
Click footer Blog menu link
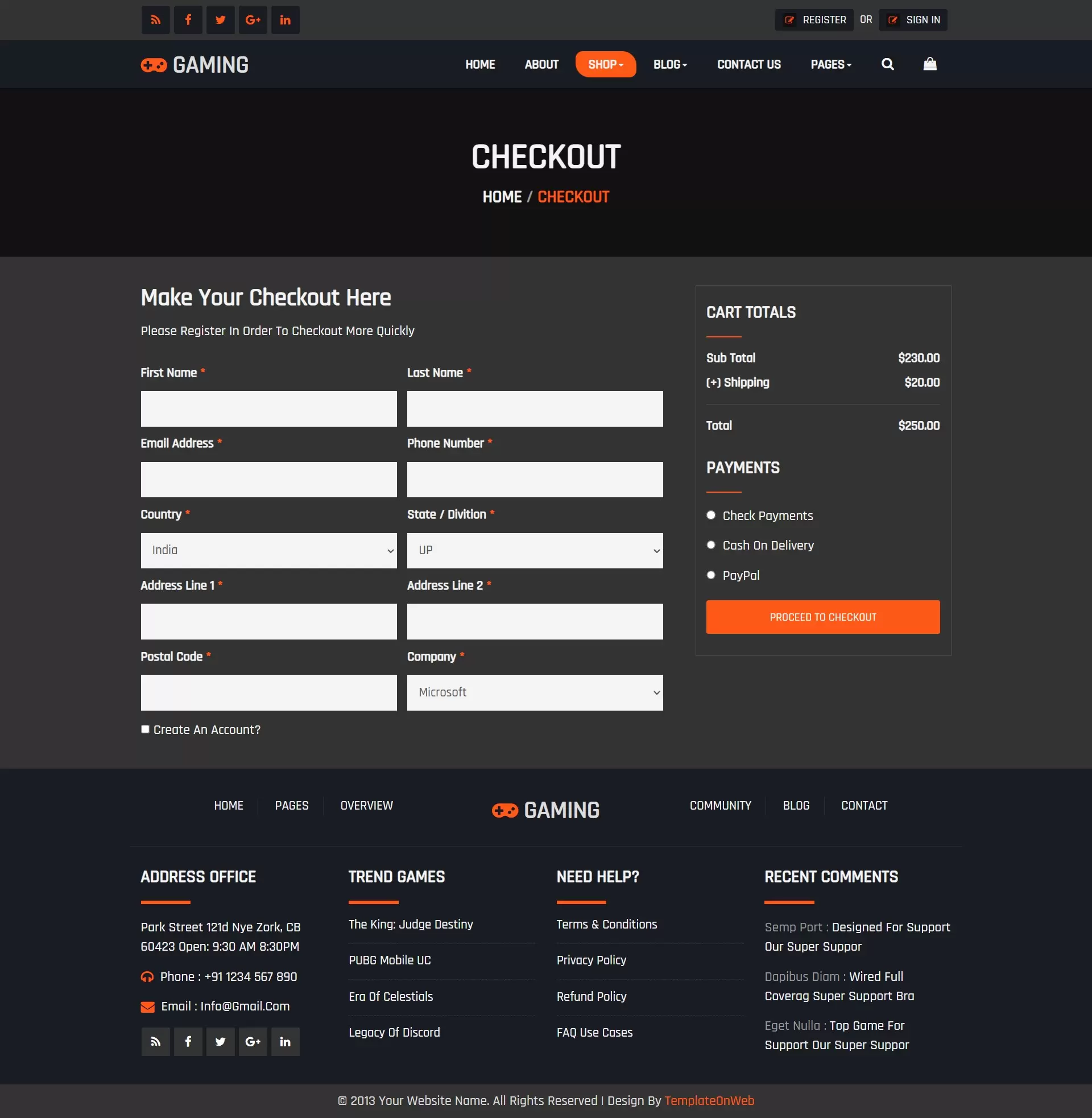[x=796, y=806]
